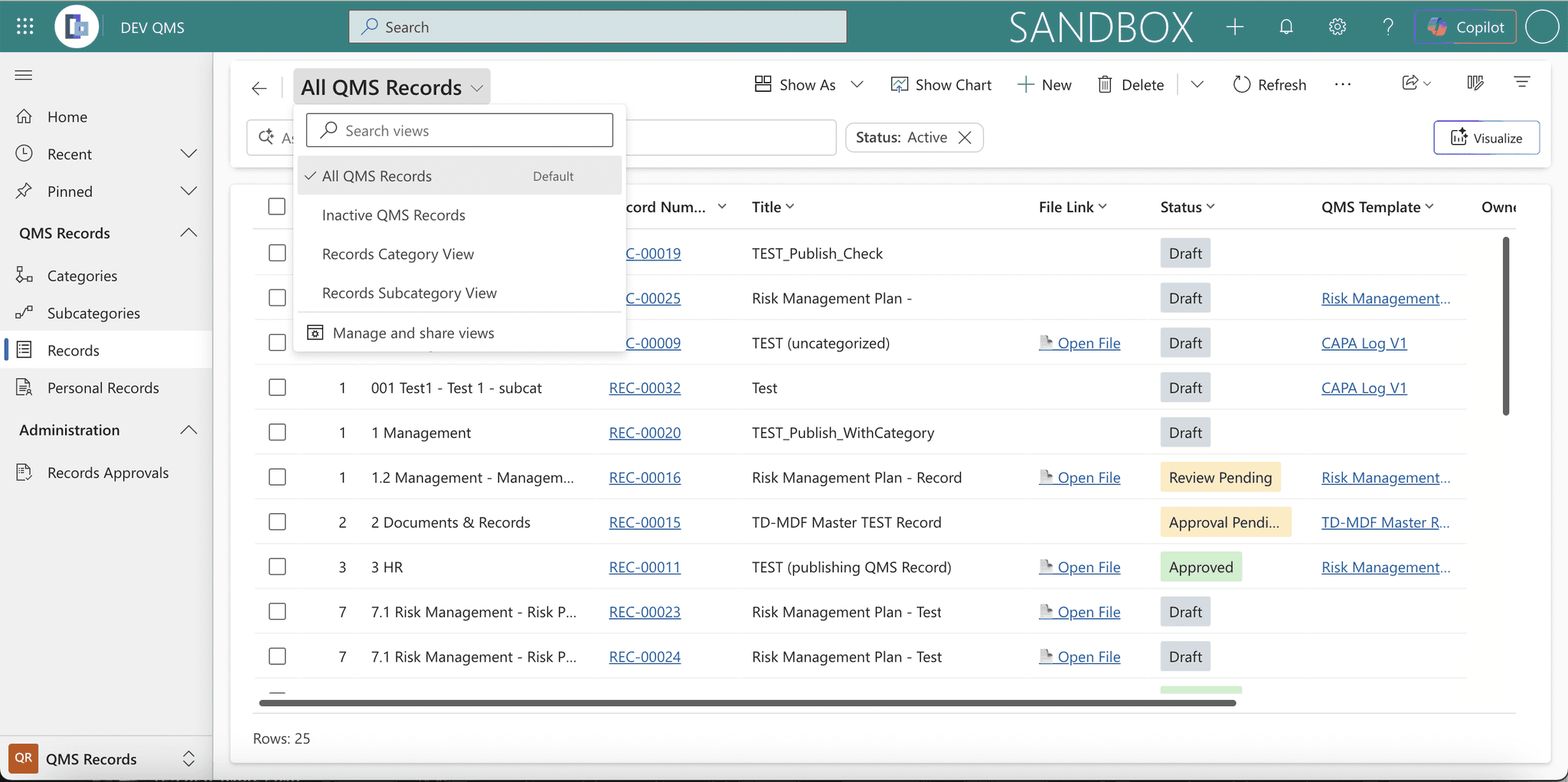Go back using the left arrow
Screen dimensions: 1568x782
tap(260, 88)
